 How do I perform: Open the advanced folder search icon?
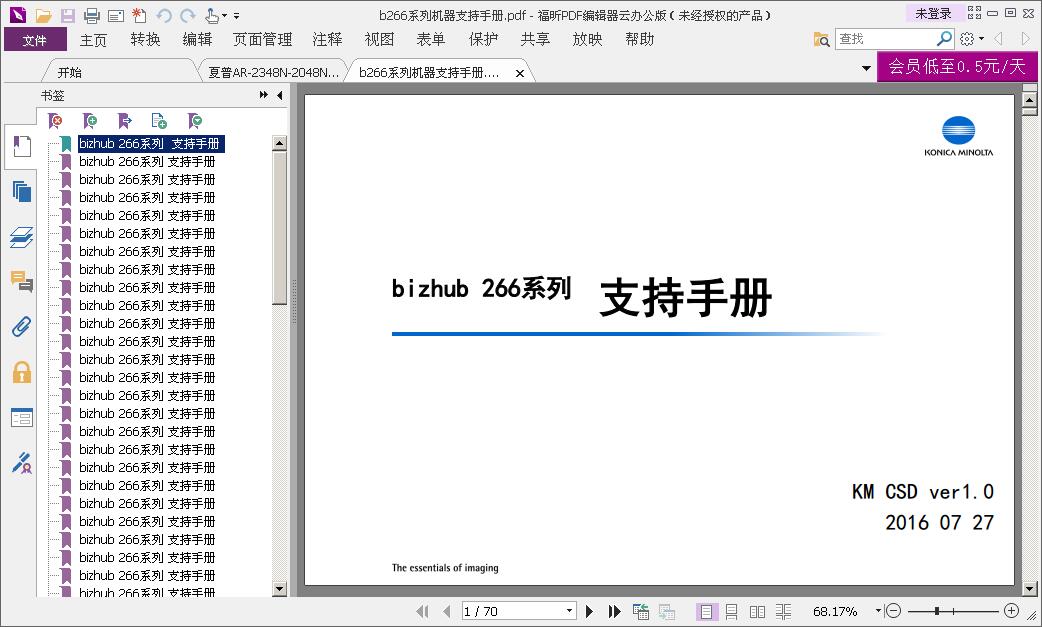pos(821,39)
